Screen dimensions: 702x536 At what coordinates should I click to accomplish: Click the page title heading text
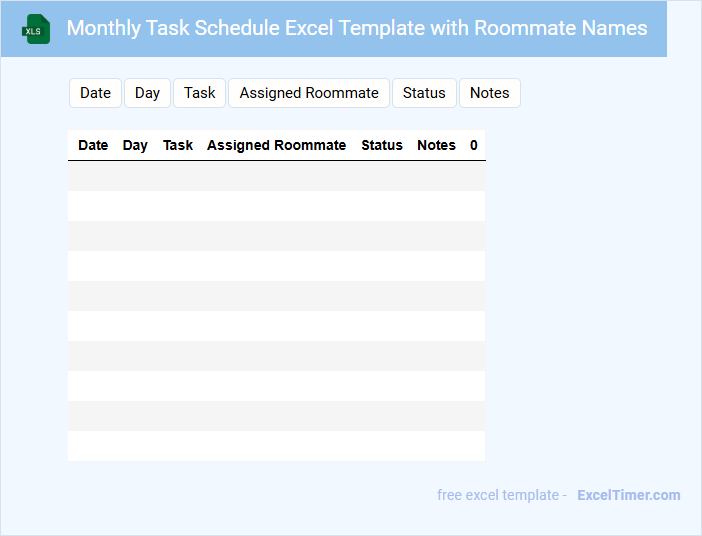tap(357, 28)
